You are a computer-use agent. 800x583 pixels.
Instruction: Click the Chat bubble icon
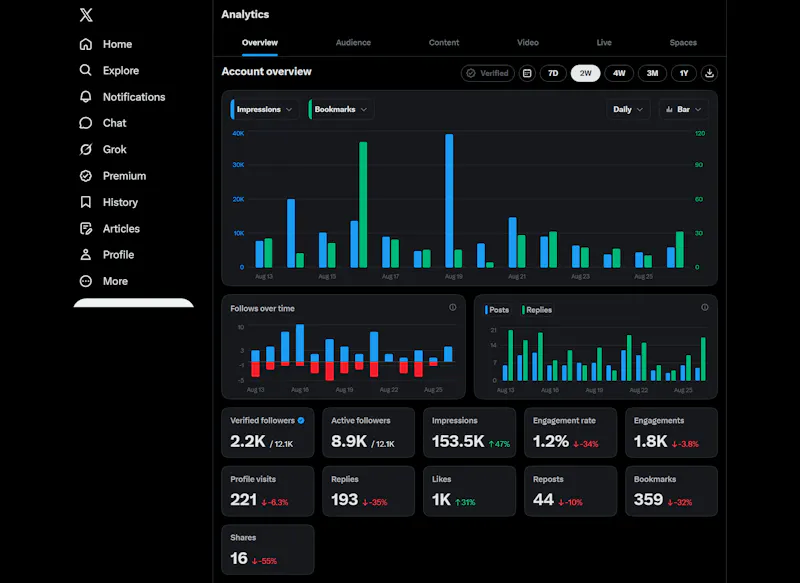tap(86, 123)
